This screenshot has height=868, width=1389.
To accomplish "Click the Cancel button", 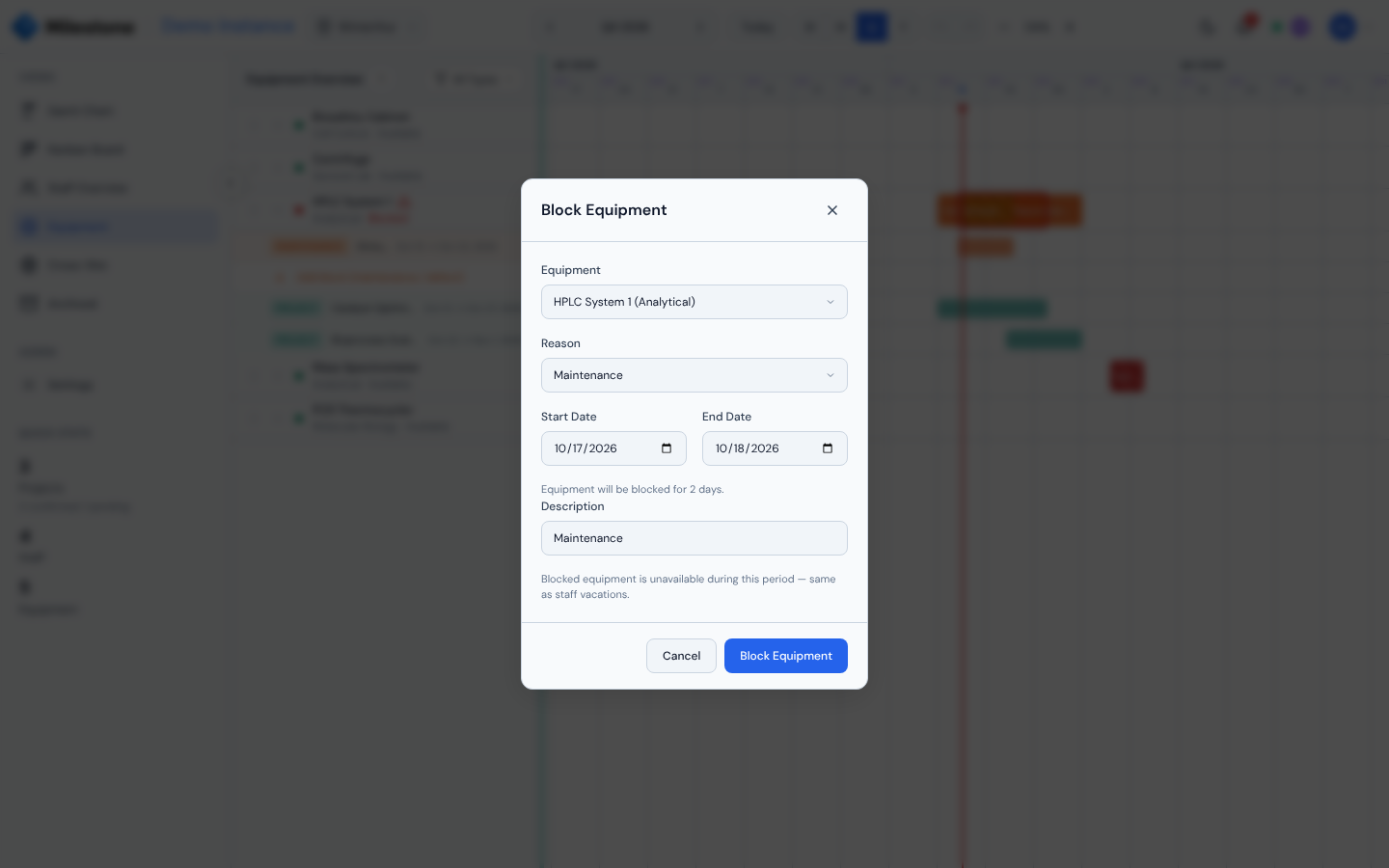I will click(681, 656).
